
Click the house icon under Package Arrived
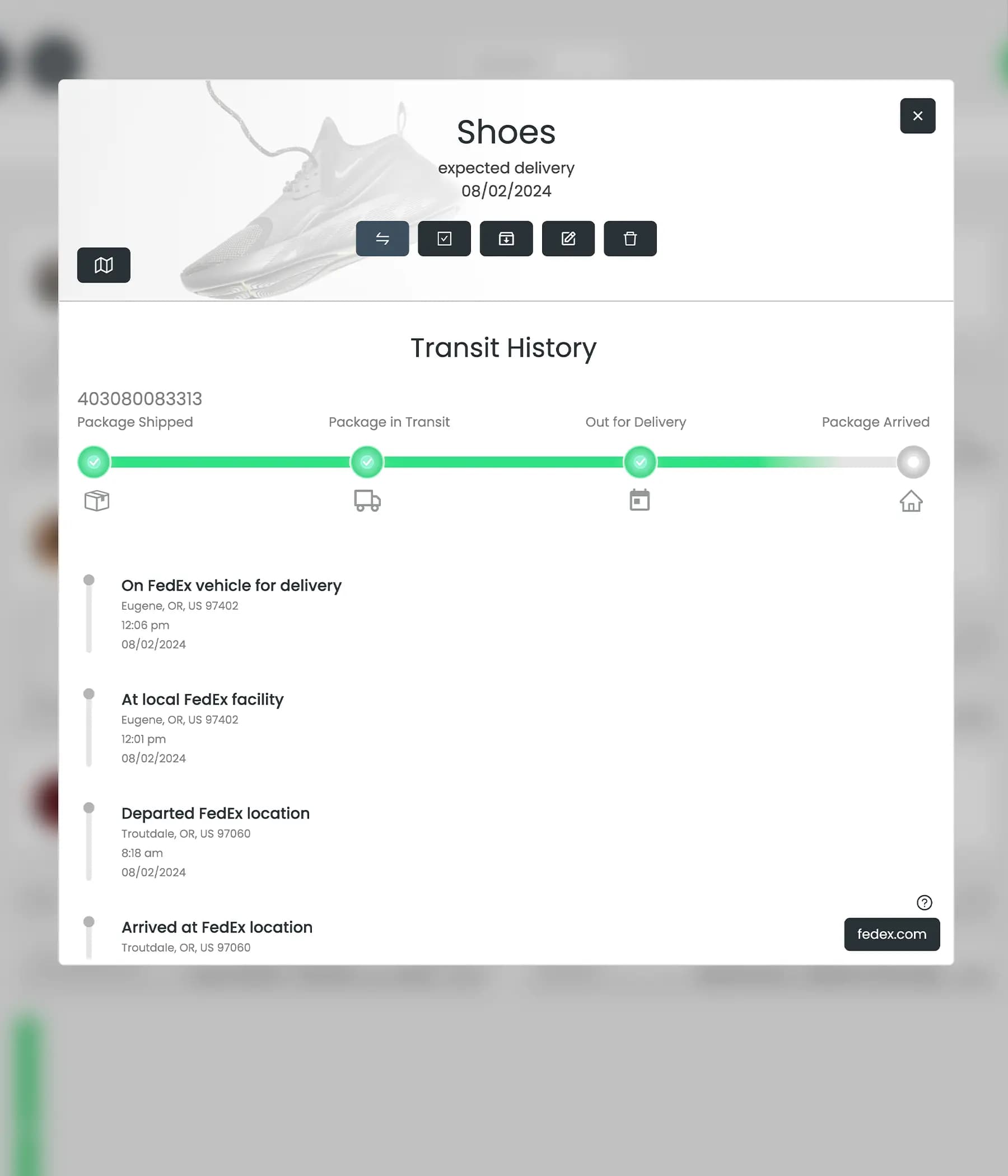click(911, 501)
